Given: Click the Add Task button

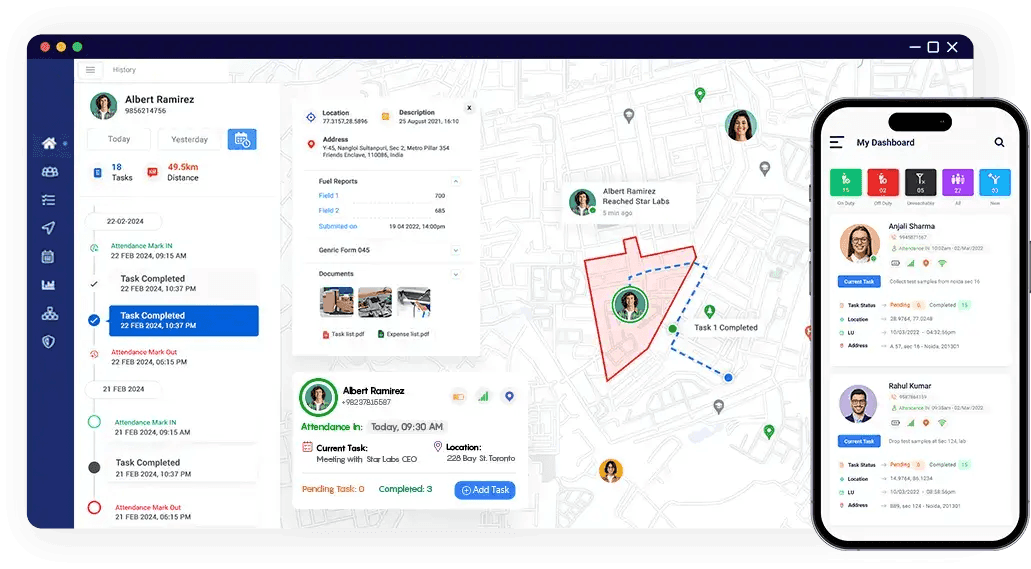Looking at the screenshot, I should [485, 490].
